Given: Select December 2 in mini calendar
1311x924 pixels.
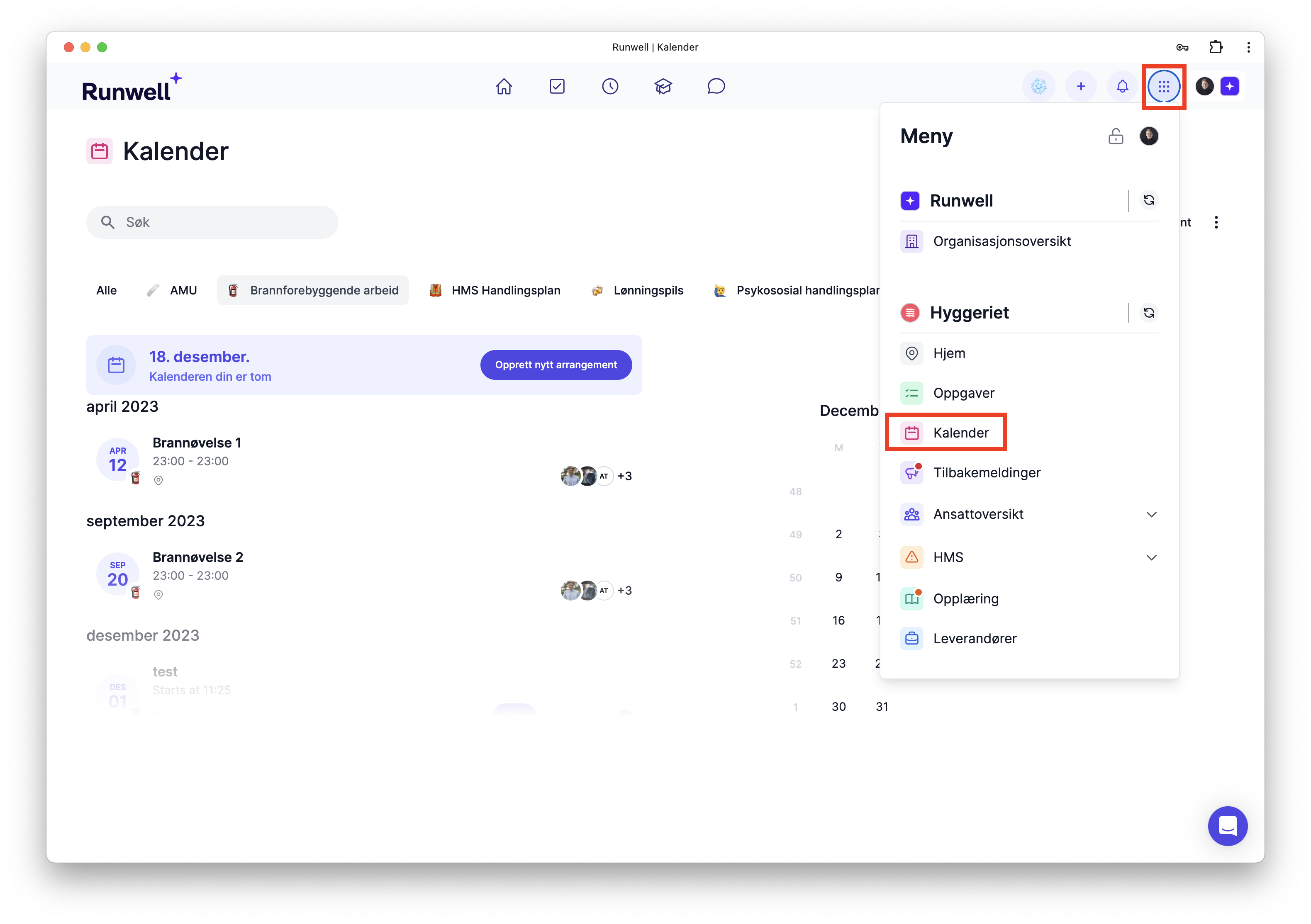Looking at the screenshot, I should 838,534.
